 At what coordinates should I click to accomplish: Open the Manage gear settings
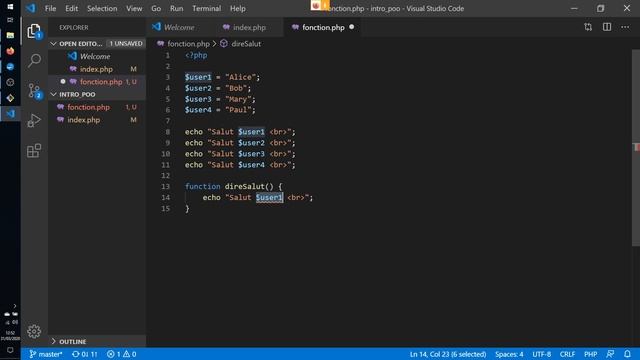click(34, 331)
